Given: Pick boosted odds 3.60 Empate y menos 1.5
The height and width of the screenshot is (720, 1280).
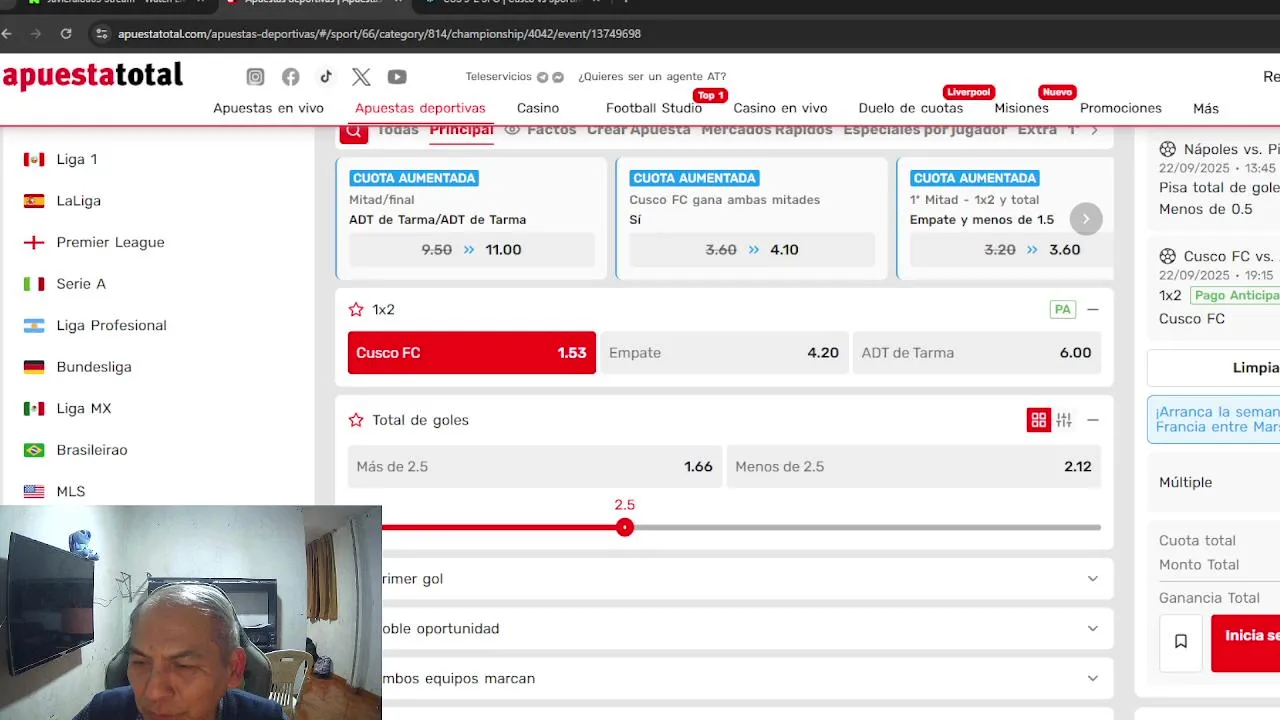Looking at the screenshot, I should [x=1010, y=250].
